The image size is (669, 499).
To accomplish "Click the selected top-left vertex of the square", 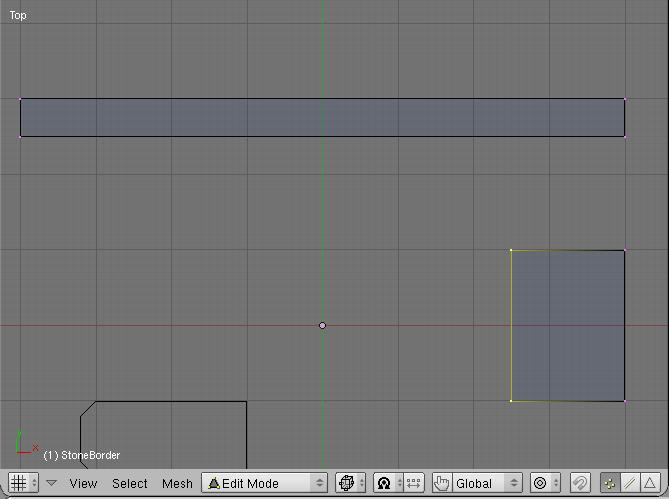I will pyautogui.click(x=511, y=250).
